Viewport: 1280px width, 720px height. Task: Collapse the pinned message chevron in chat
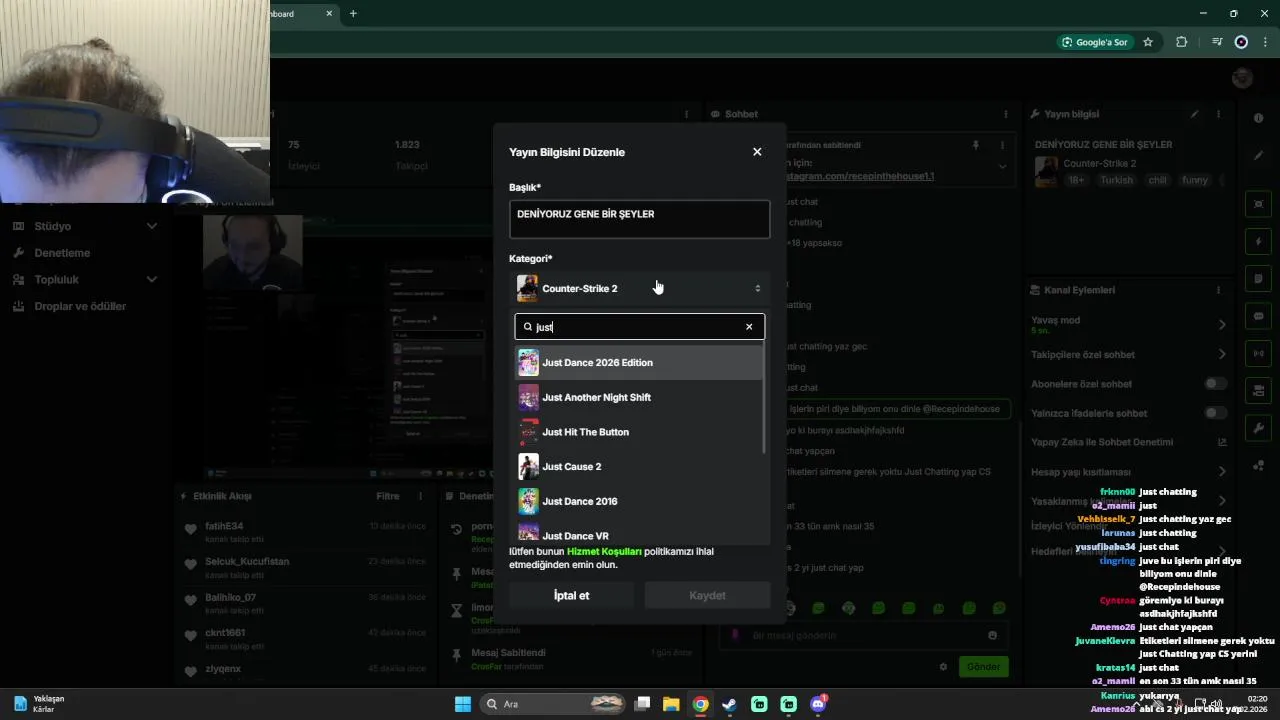pos(1002,167)
